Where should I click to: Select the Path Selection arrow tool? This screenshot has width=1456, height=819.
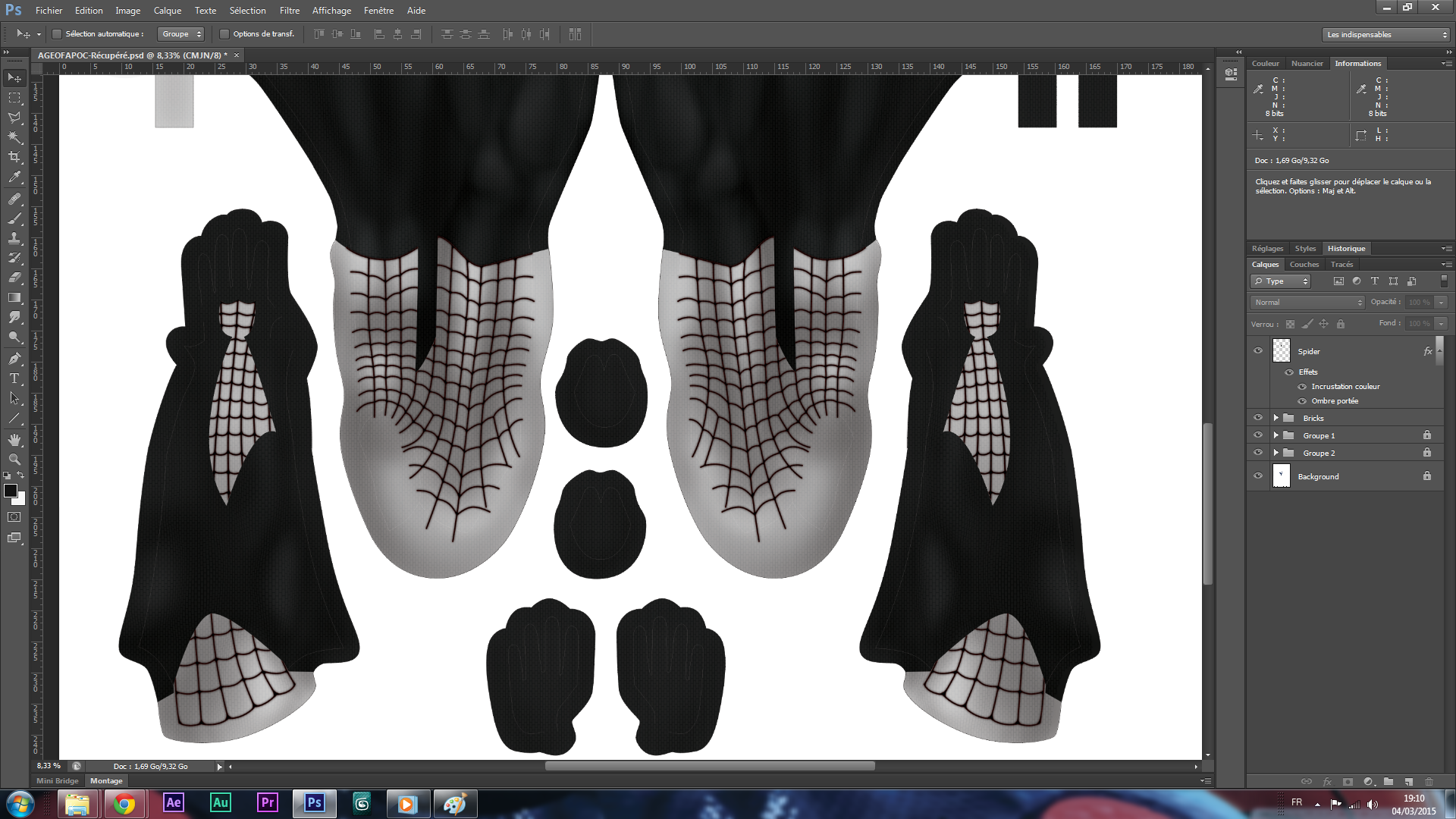(14, 397)
